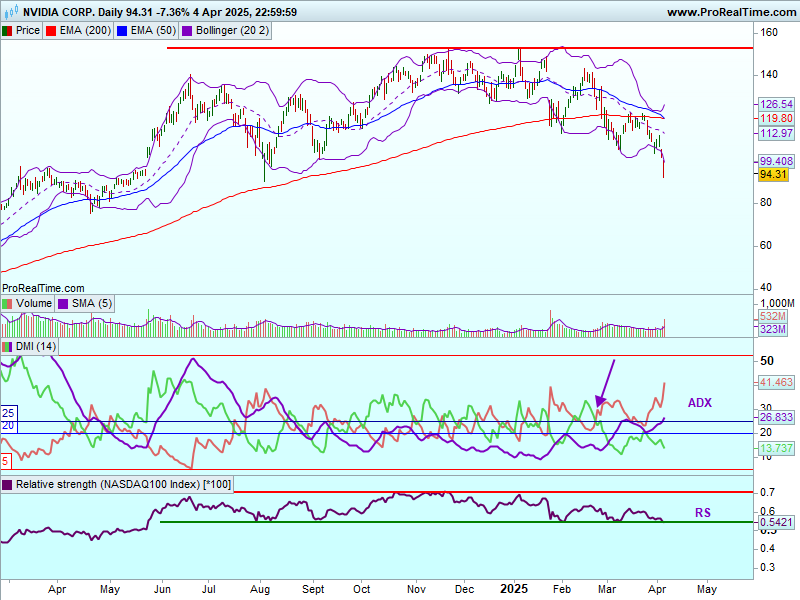Click the blue 20 level label

point(8,426)
